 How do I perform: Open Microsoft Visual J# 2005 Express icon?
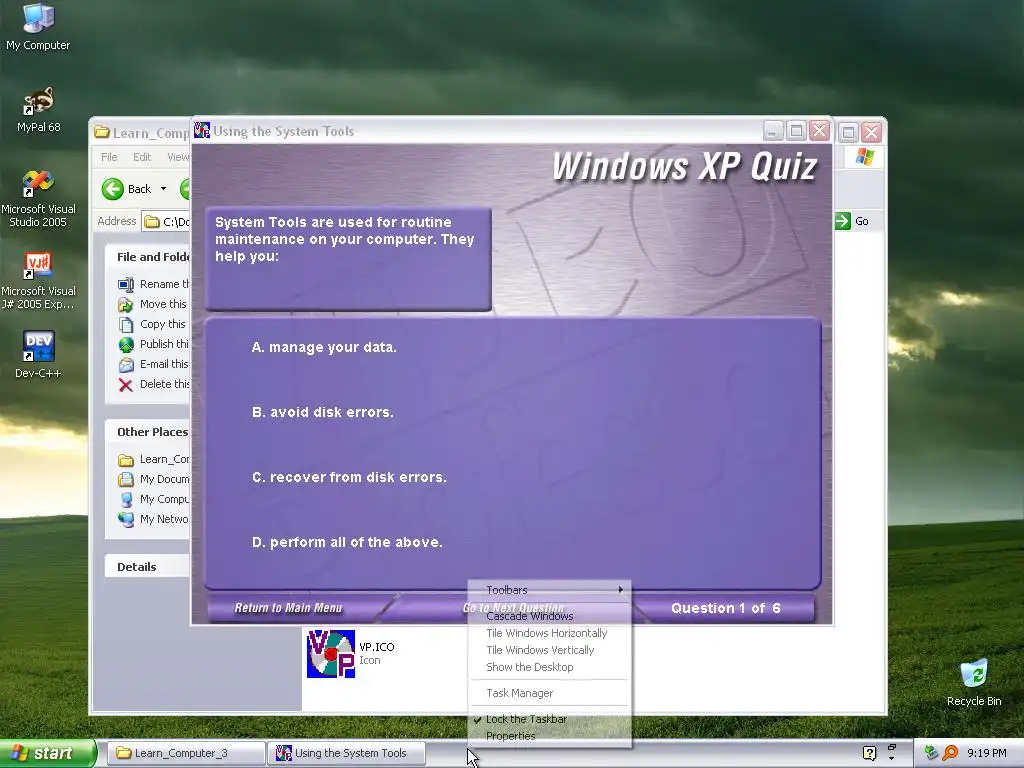click(x=38, y=281)
